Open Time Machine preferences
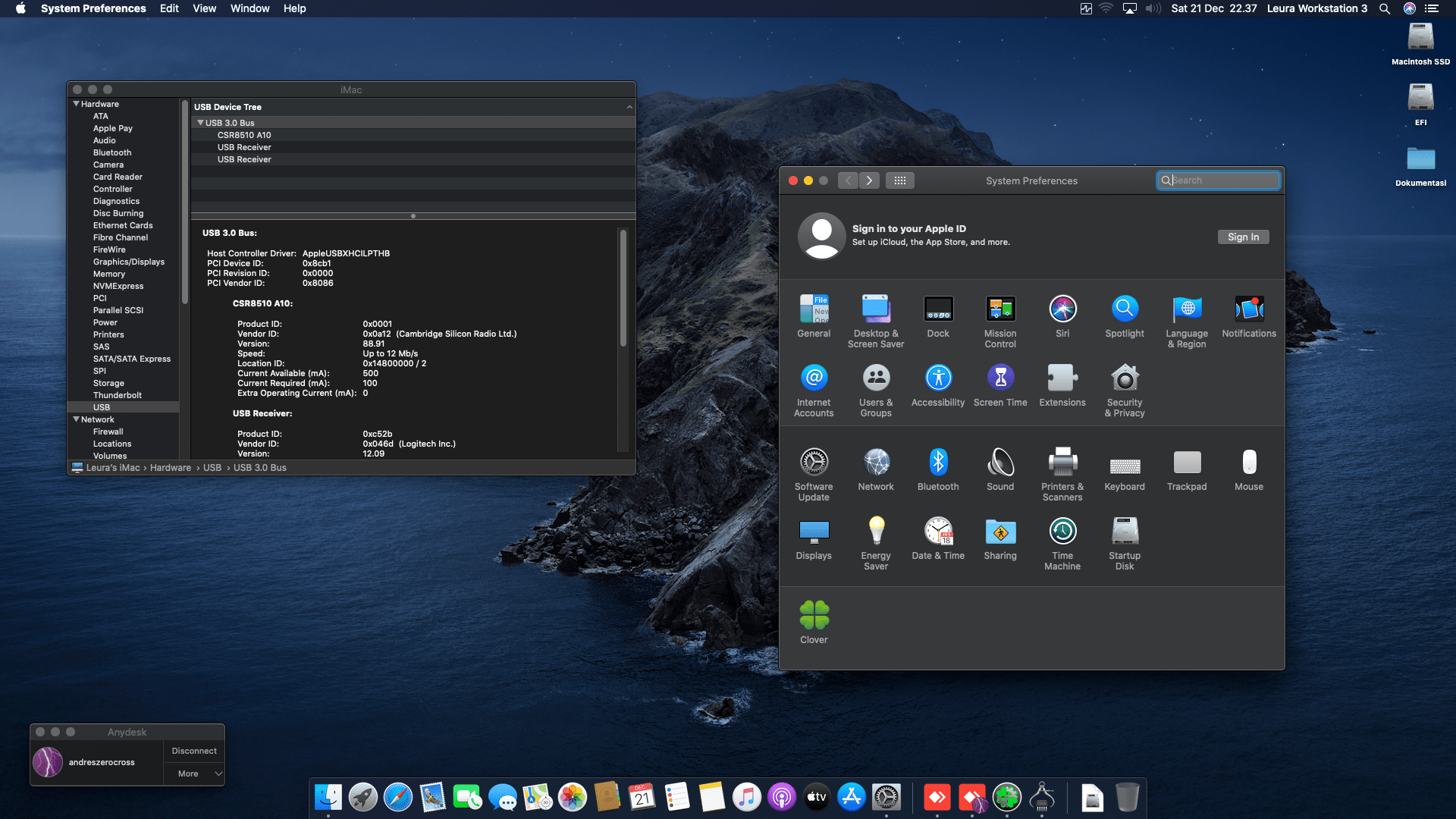 click(x=1062, y=532)
